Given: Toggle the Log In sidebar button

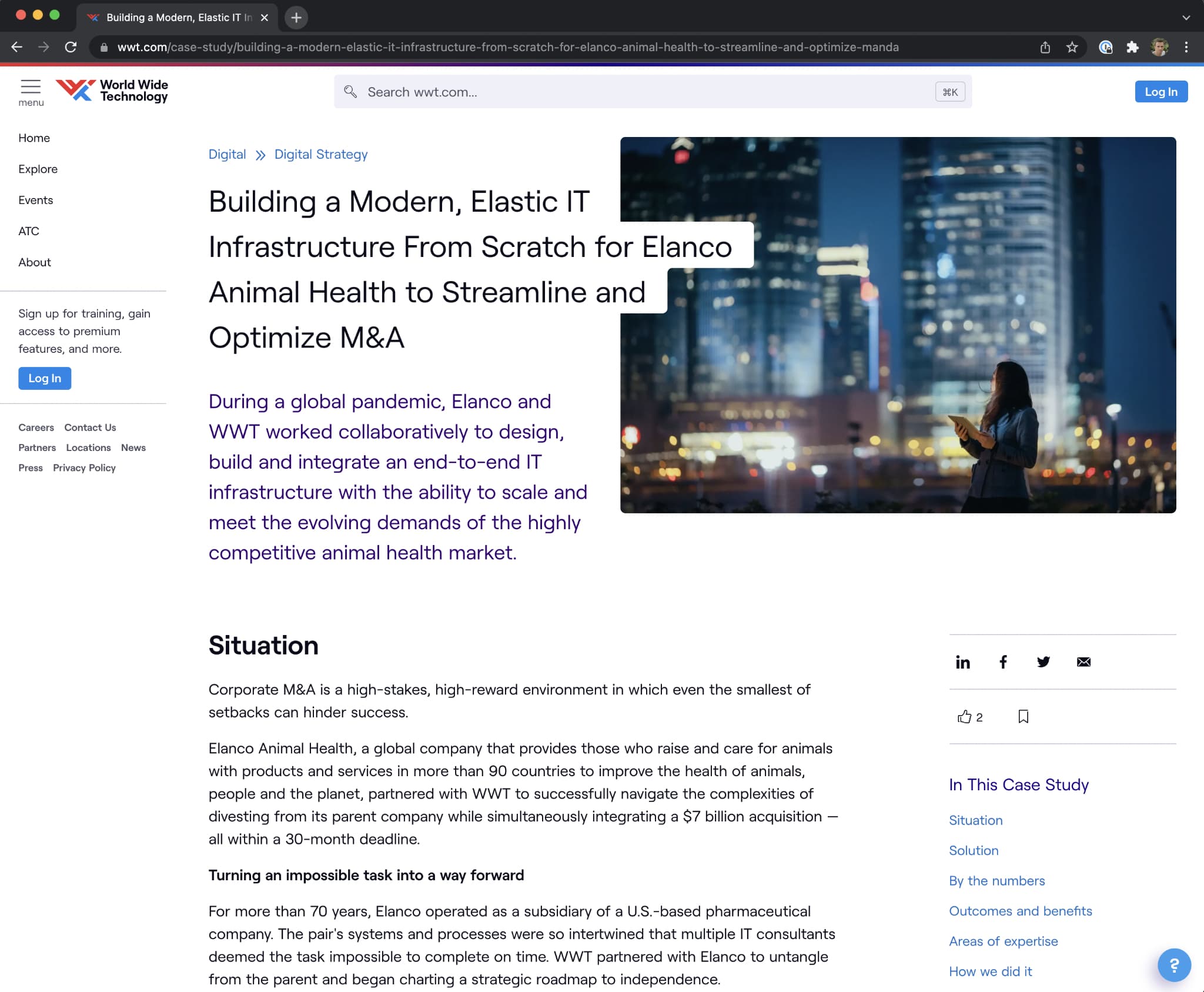Looking at the screenshot, I should tap(44, 378).
